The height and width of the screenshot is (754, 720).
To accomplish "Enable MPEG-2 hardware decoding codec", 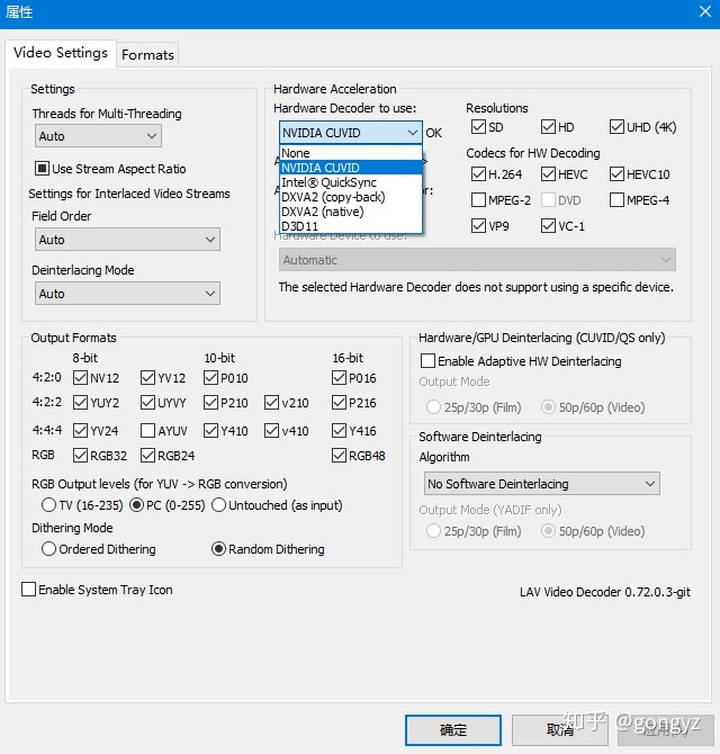I will (479, 200).
